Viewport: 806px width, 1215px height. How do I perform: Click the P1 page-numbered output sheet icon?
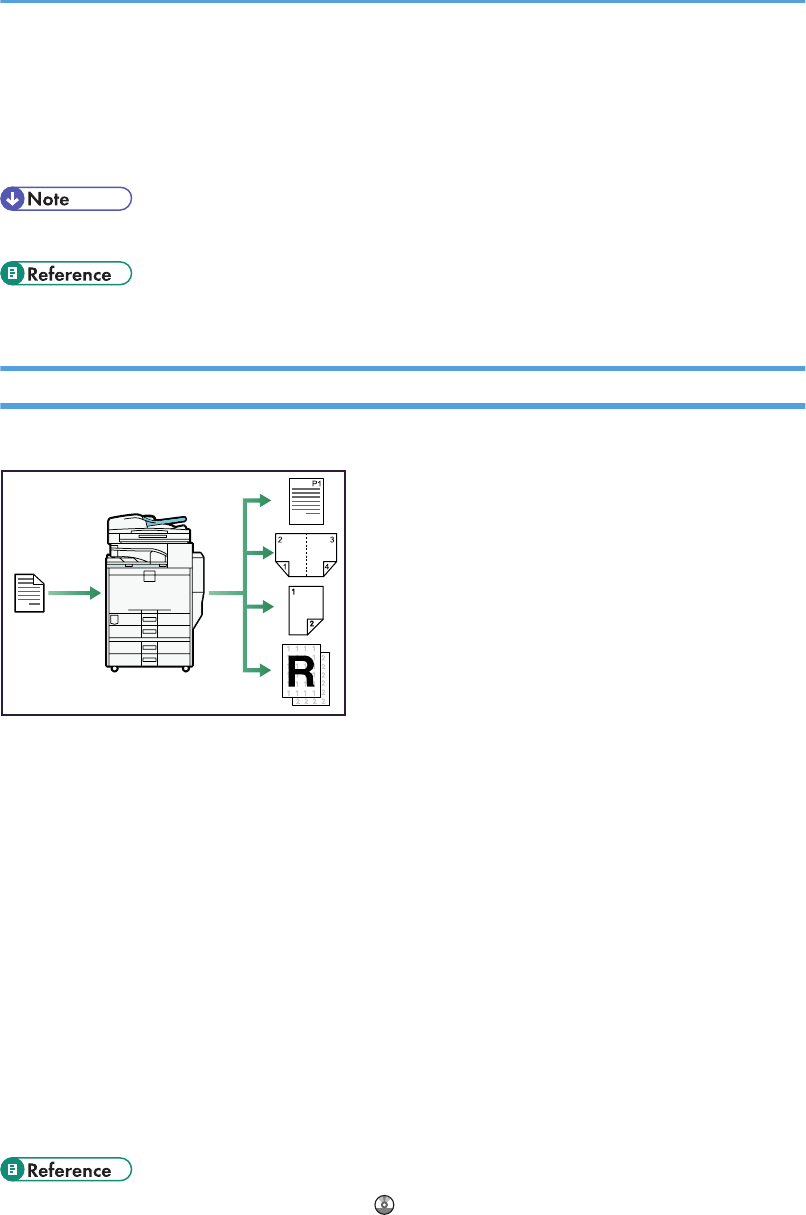tap(308, 501)
